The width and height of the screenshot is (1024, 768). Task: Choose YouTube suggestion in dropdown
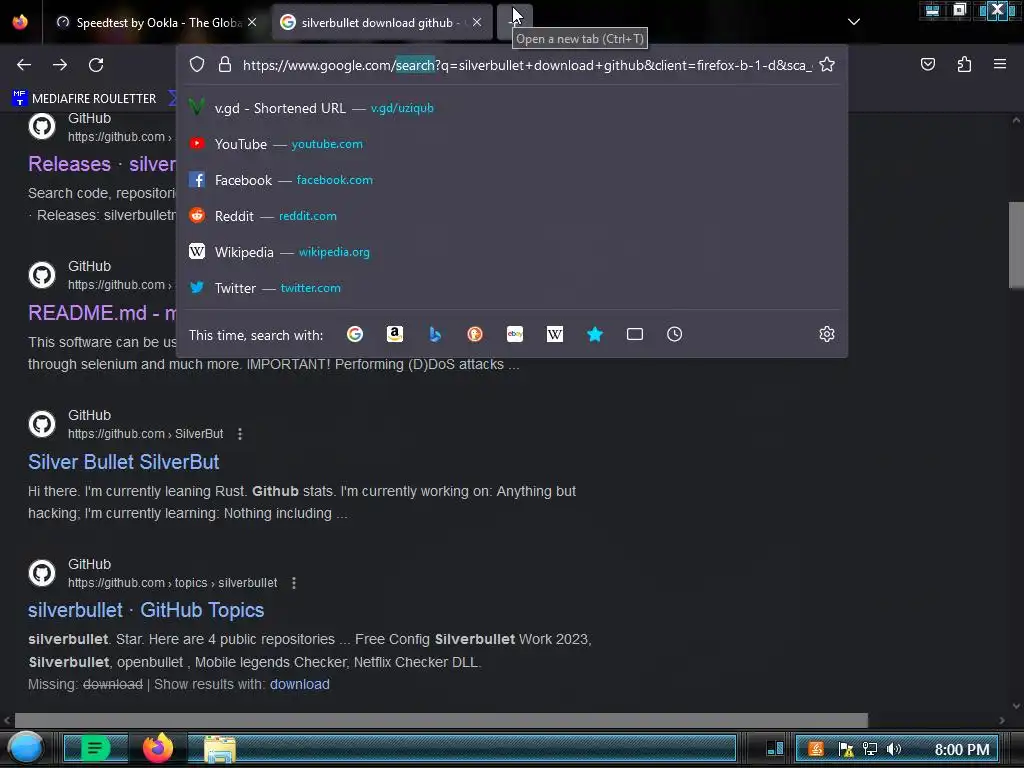pos(512,144)
